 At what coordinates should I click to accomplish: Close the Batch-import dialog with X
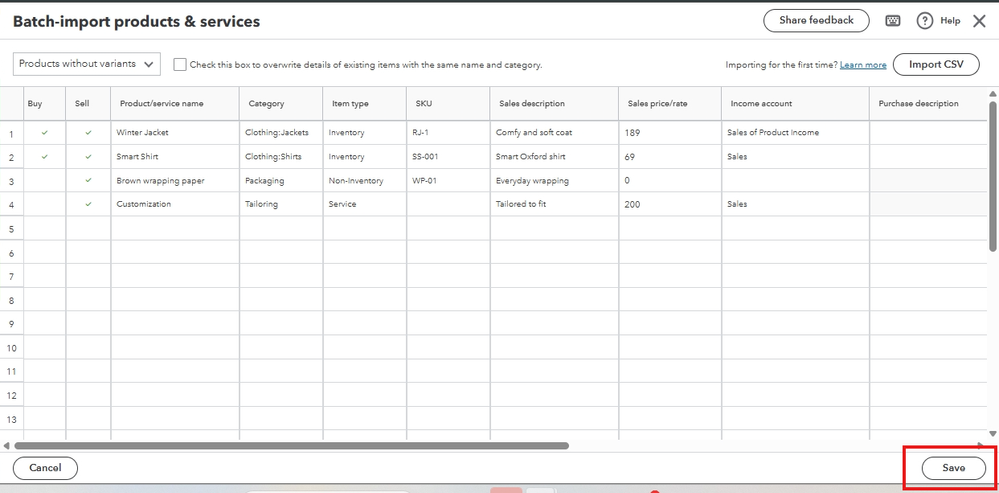coord(979,21)
